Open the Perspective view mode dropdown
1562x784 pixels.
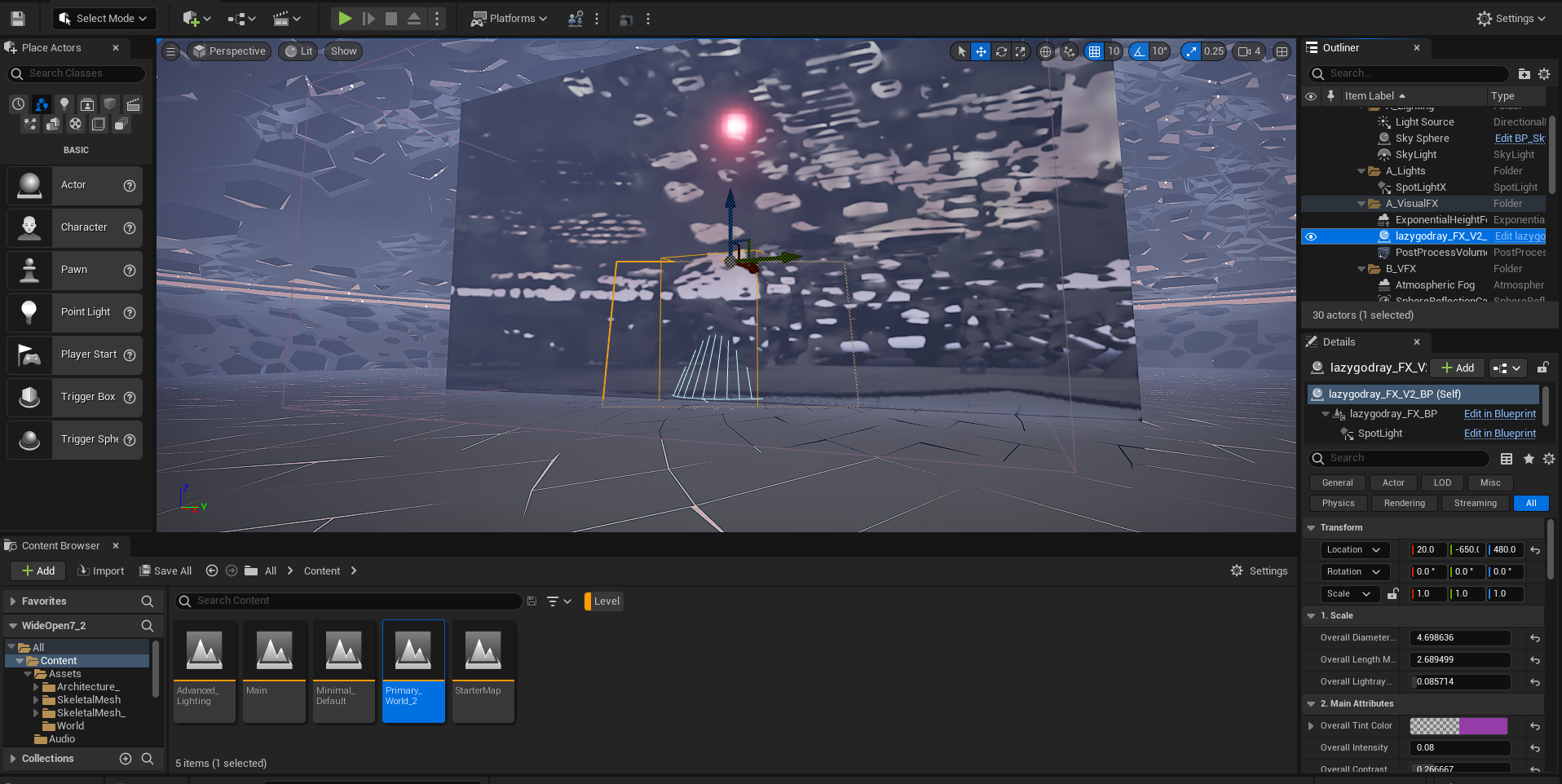point(229,51)
